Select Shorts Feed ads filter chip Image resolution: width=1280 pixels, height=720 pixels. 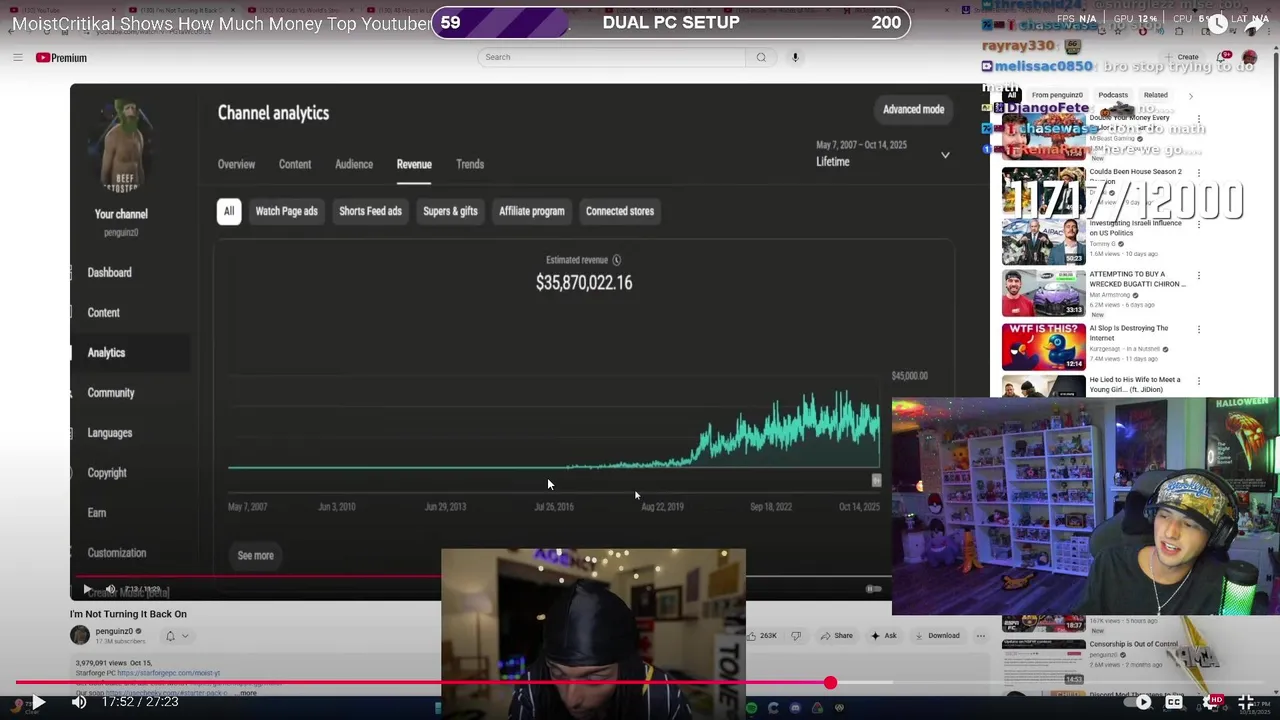point(370,211)
